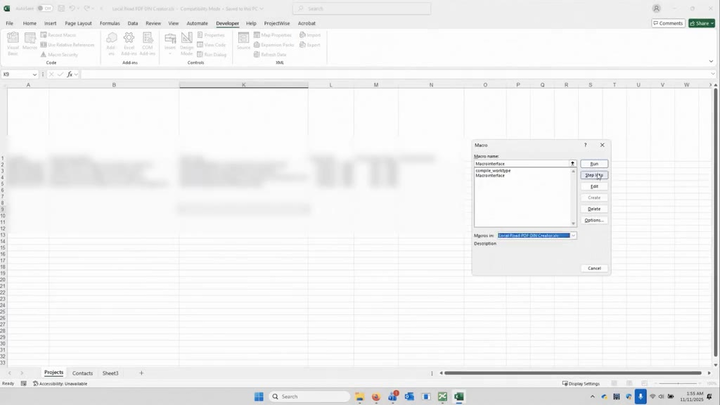
Task: Click Run Dialog in Controls group
Action: pyautogui.click(x=212, y=55)
